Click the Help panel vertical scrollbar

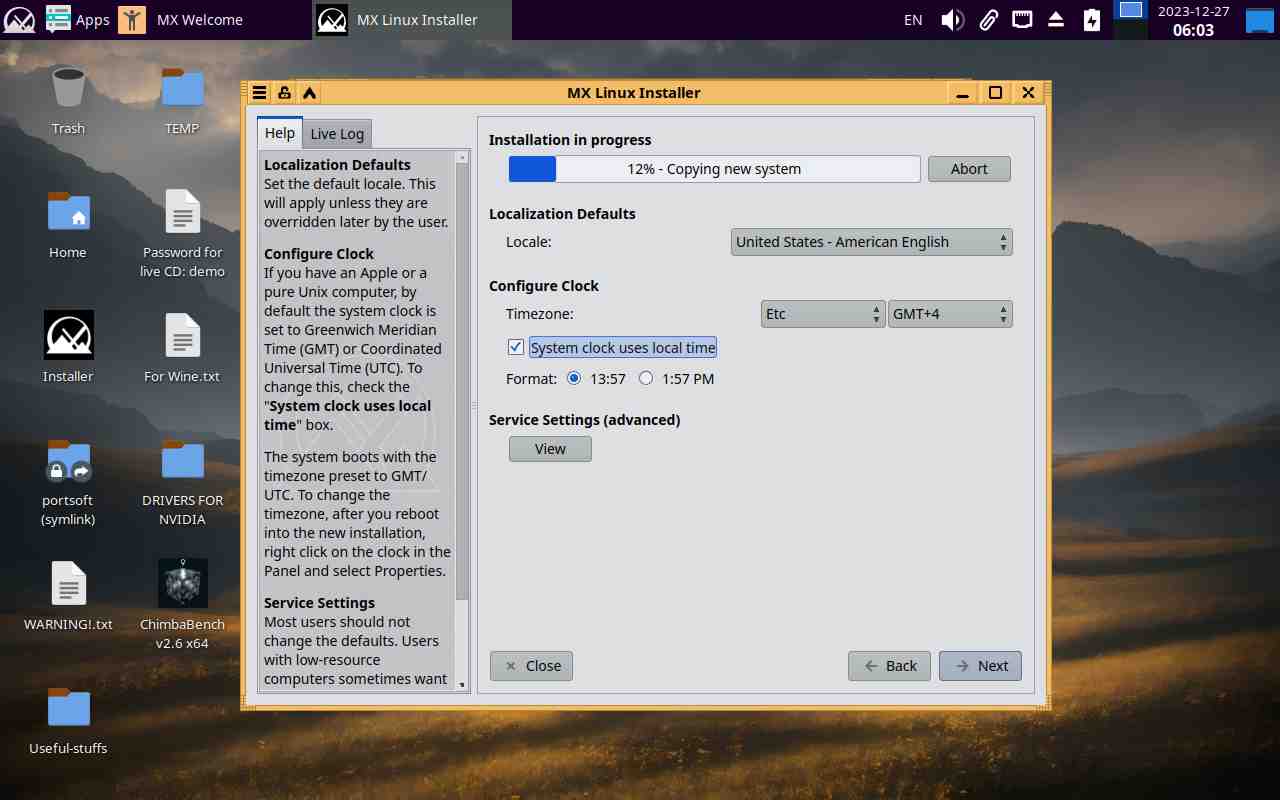(462, 420)
